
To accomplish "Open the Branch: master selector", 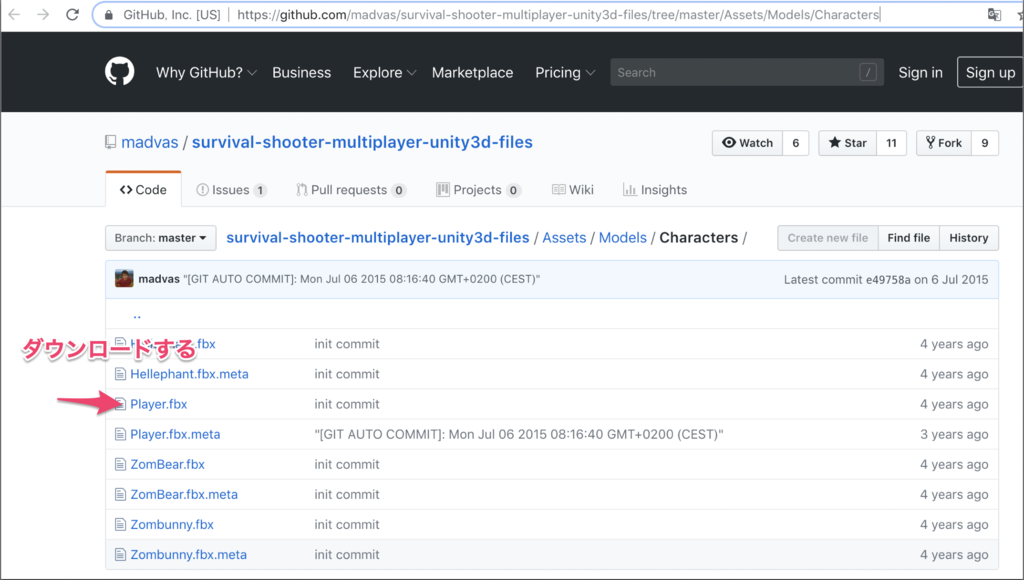I will (x=161, y=238).
